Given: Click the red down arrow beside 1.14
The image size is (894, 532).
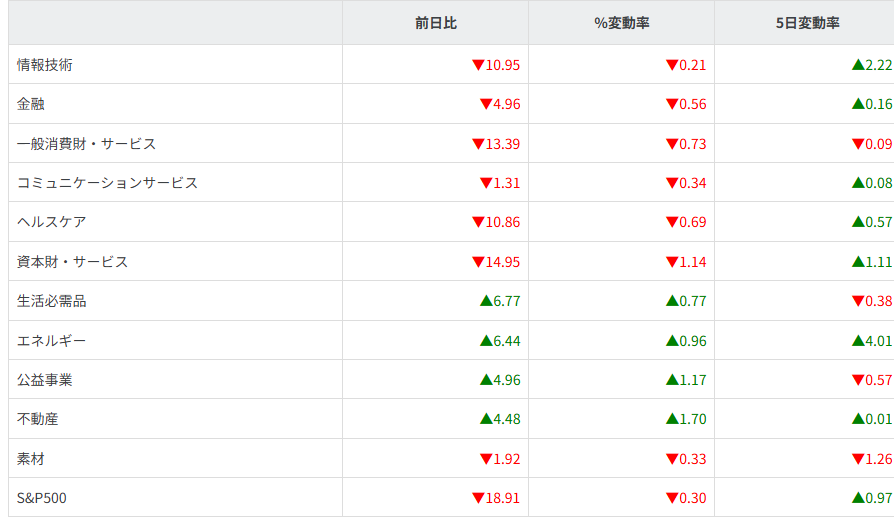Looking at the screenshot, I should click(672, 262).
